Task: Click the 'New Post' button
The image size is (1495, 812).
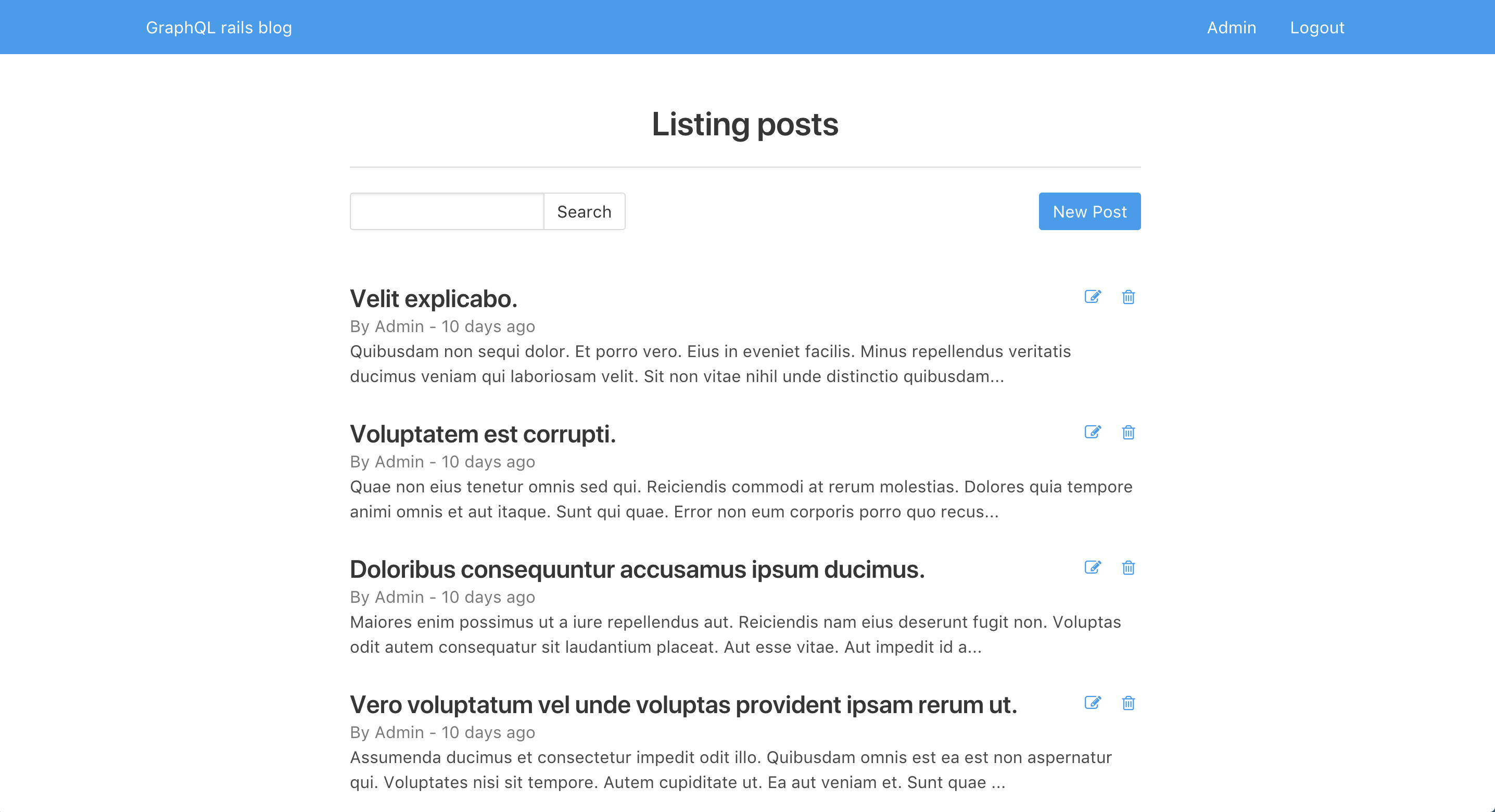Action: 1089,211
